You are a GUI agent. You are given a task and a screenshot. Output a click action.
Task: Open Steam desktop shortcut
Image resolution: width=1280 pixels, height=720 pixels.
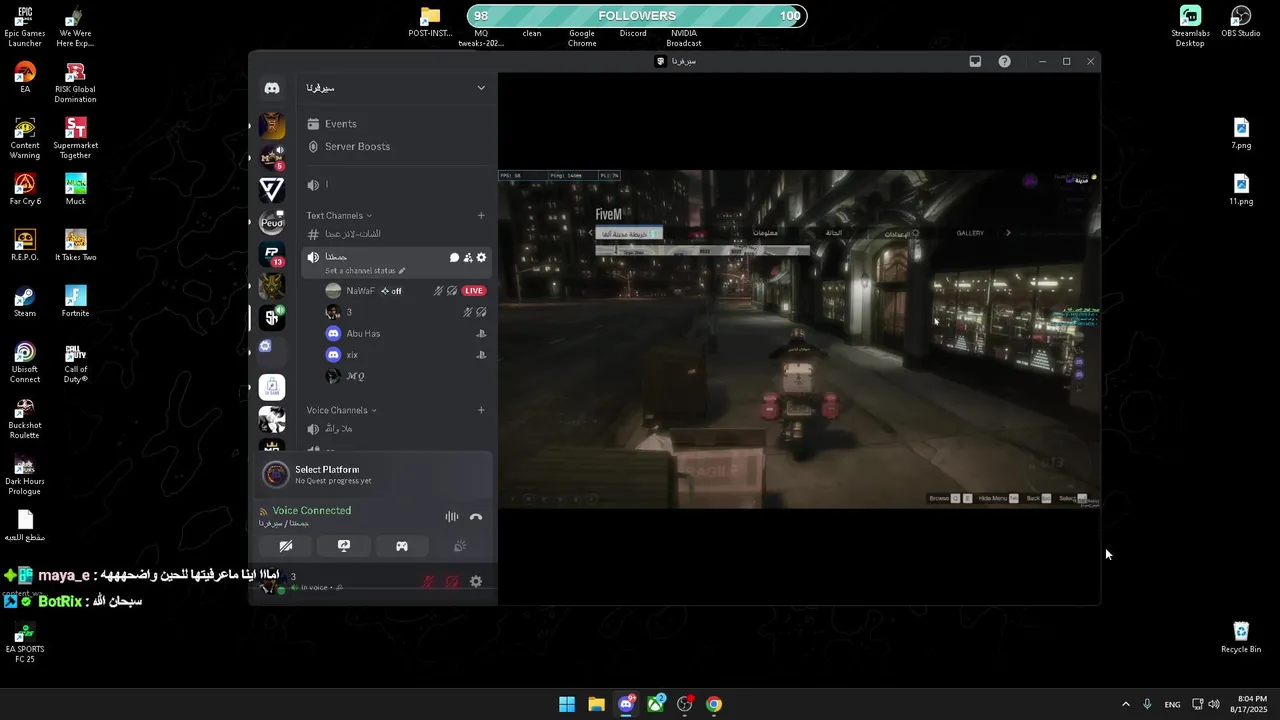(25, 302)
